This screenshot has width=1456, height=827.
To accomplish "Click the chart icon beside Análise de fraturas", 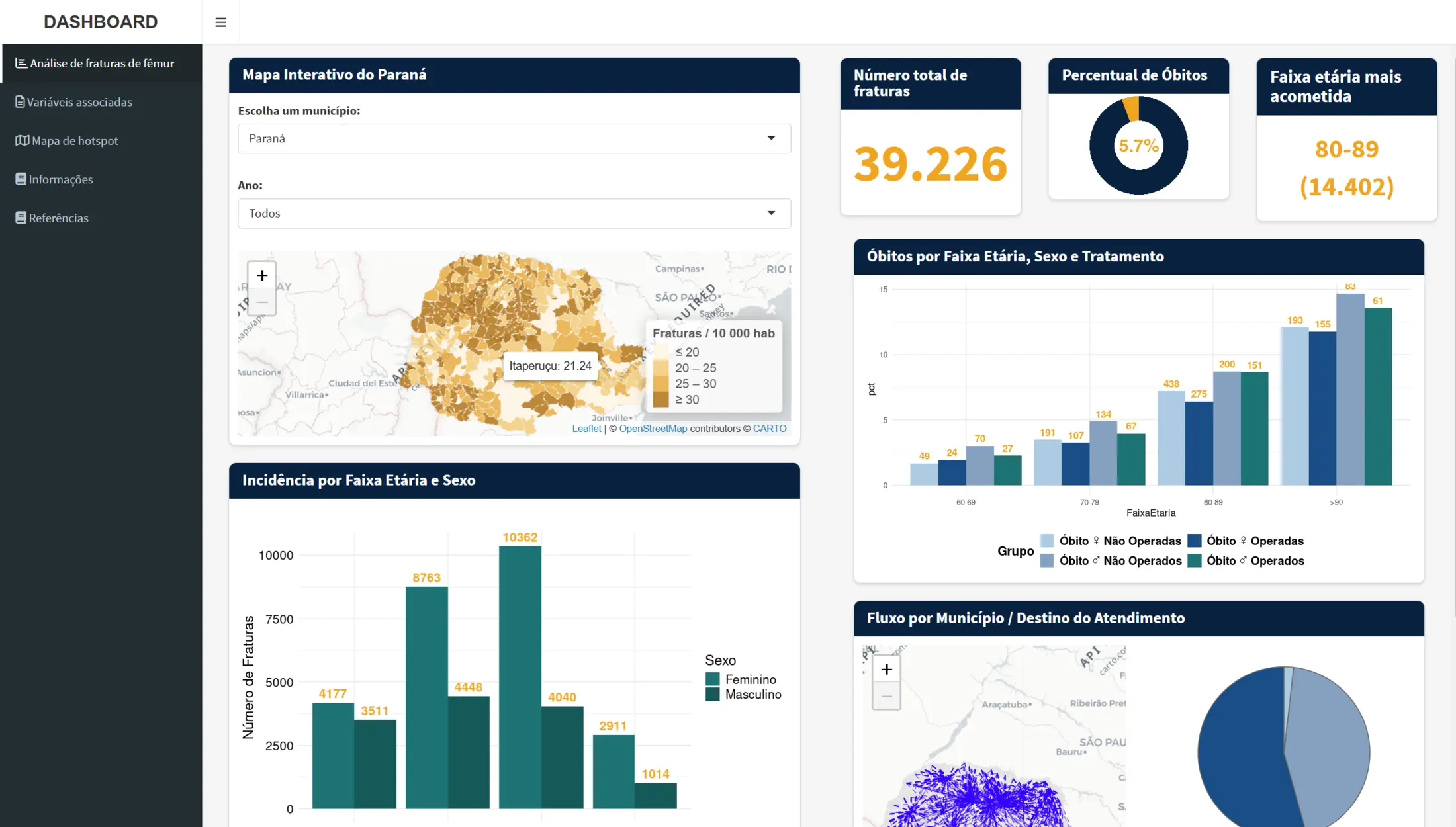I will pos(21,63).
